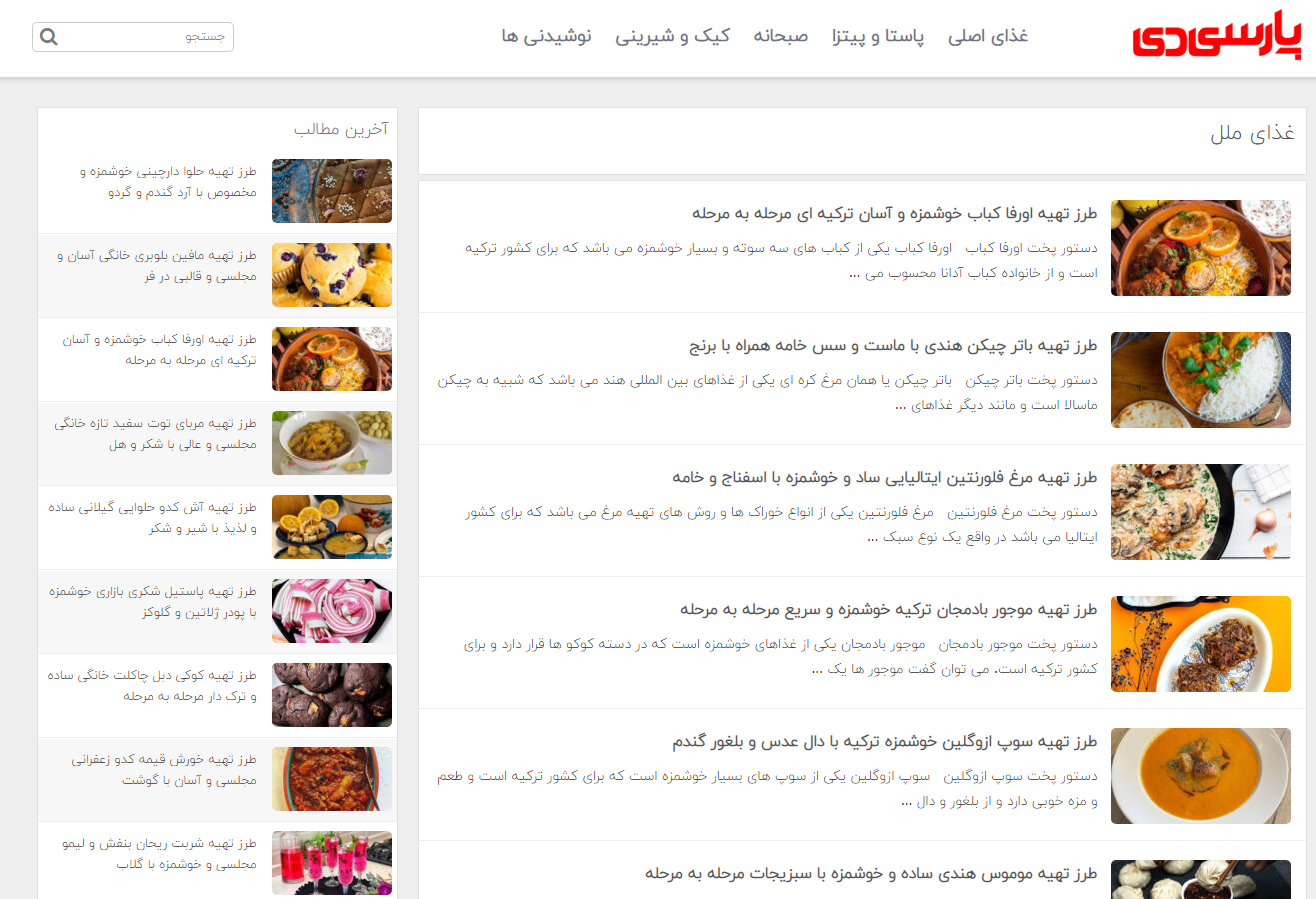Open sidebar post خورش قیمه کدو زعفرانی
The image size is (1316, 899).
coord(164,770)
